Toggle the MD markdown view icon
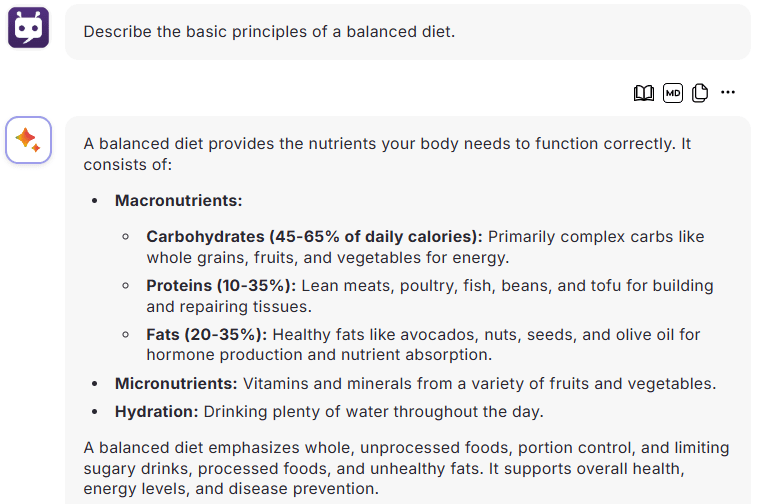Image resolution: width=758 pixels, height=504 pixels. 672,93
